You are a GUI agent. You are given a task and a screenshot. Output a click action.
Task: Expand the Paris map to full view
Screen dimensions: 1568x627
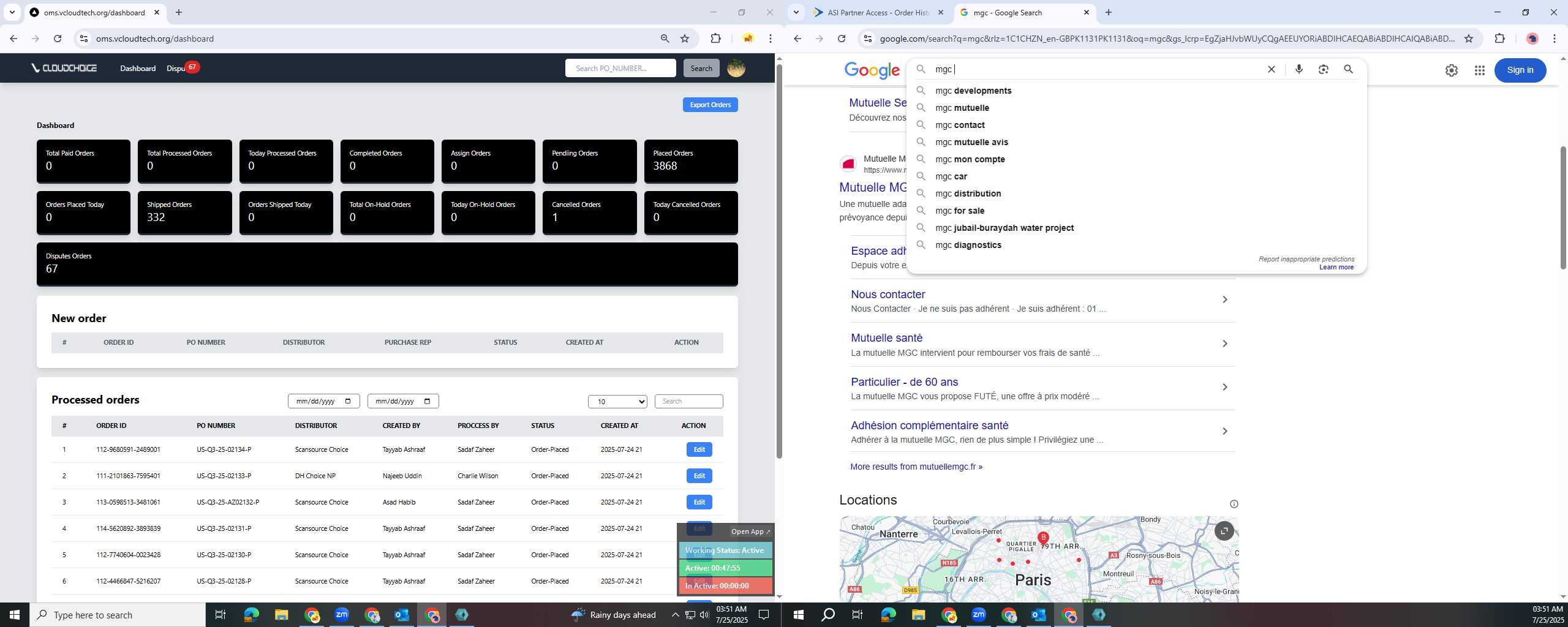[x=1224, y=531]
